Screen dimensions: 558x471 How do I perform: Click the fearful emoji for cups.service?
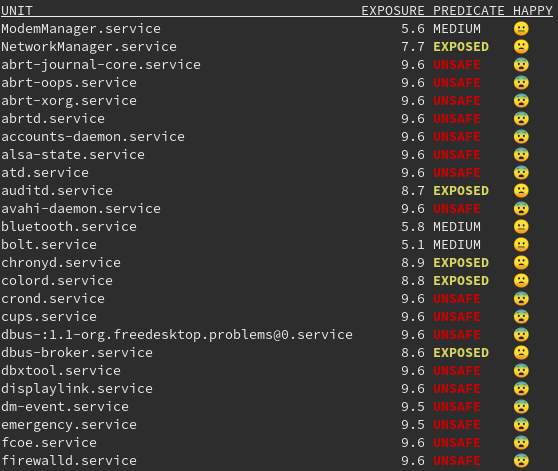521,317
